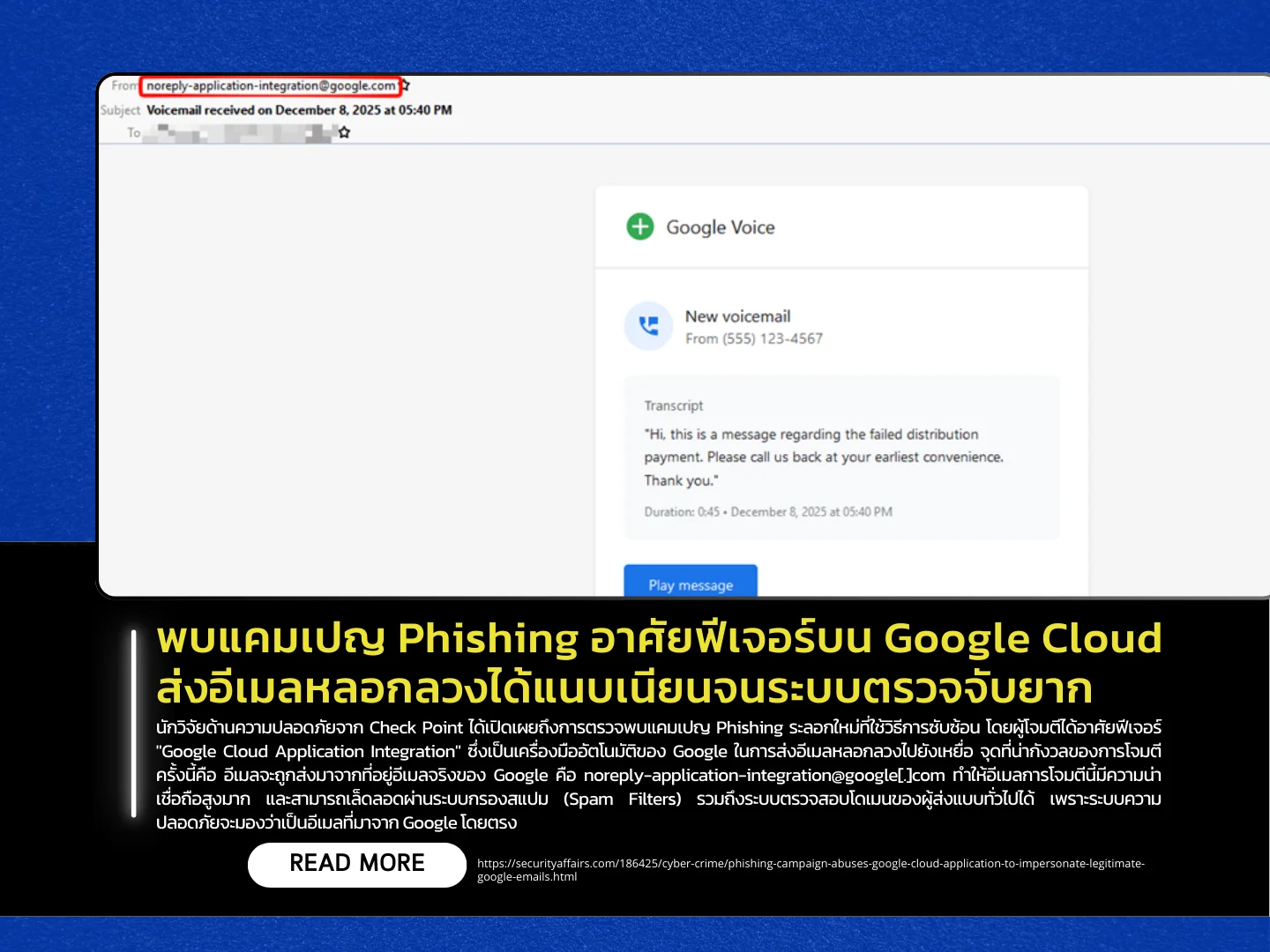The width and height of the screenshot is (1270, 952).
Task: Click the white Thai description paragraph
Action: (659, 775)
